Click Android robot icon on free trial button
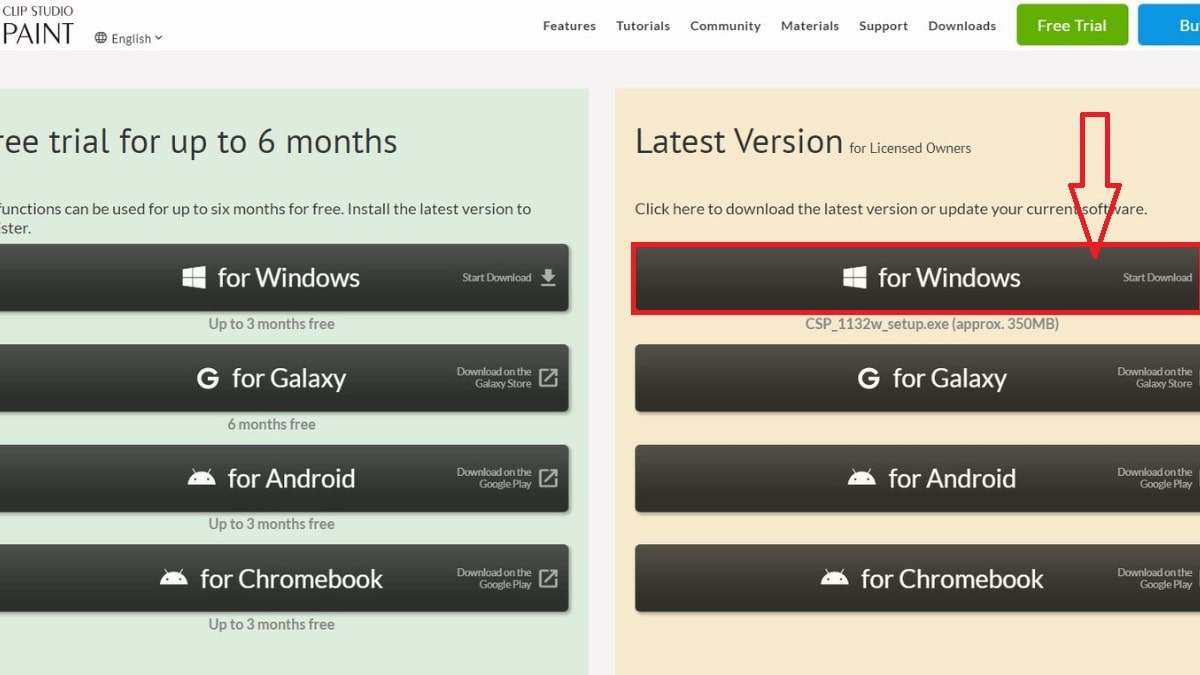Image resolution: width=1200 pixels, height=675 pixels. pos(201,478)
